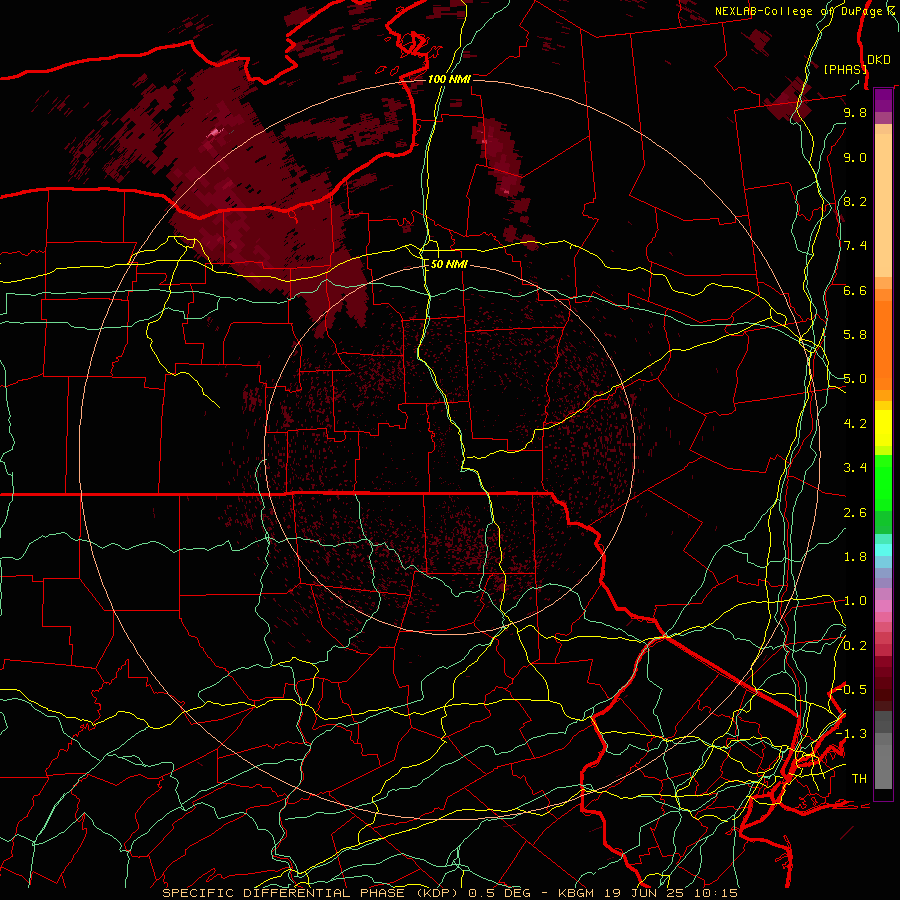The height and width of the screenshot is (900, 900).
Task: Select the 8.2 scale label
Action: click(x=855, y=201)
